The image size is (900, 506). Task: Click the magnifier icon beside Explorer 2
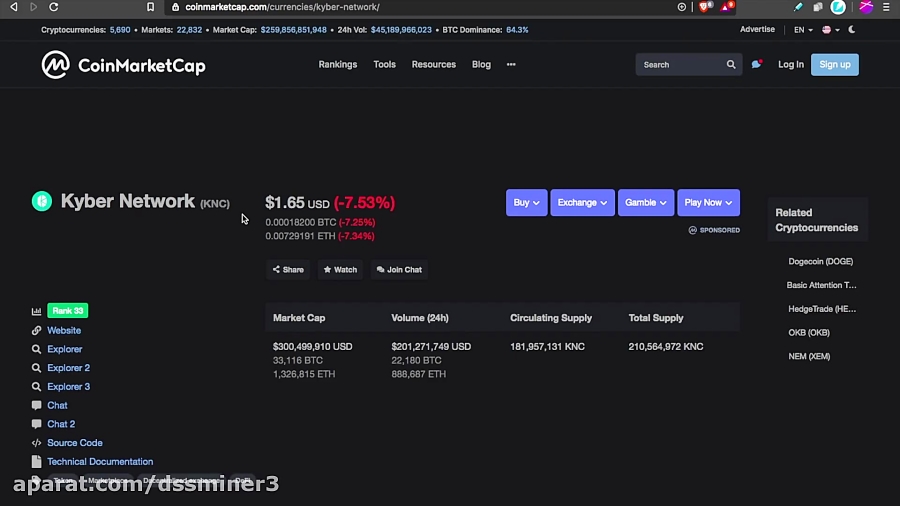[36, 368]
